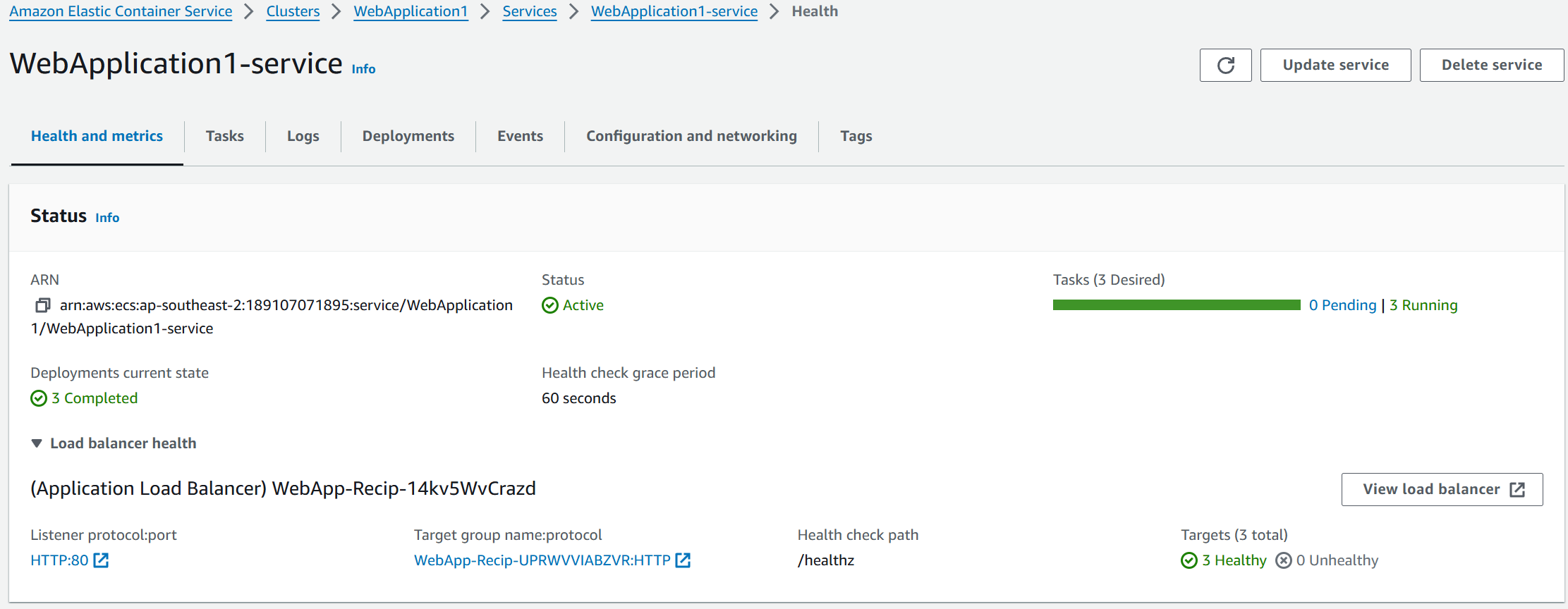Viewport: 1568px width, 609px height.
Task: Open the 3 Running tasks link
Action: (x=1423, y=305)
